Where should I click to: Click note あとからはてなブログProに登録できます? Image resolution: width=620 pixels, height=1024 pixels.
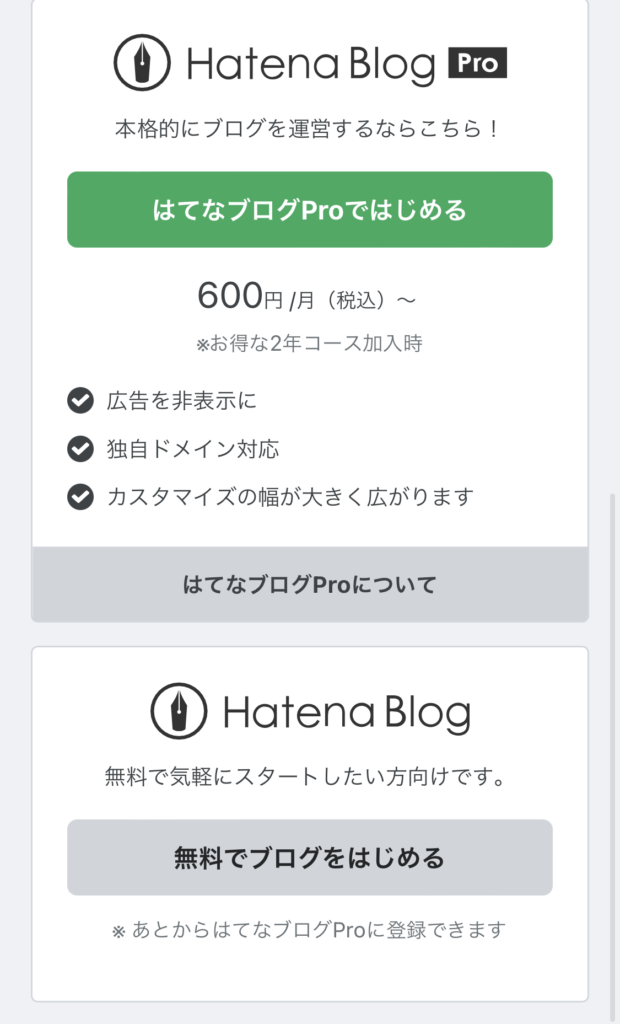point(309,930)
